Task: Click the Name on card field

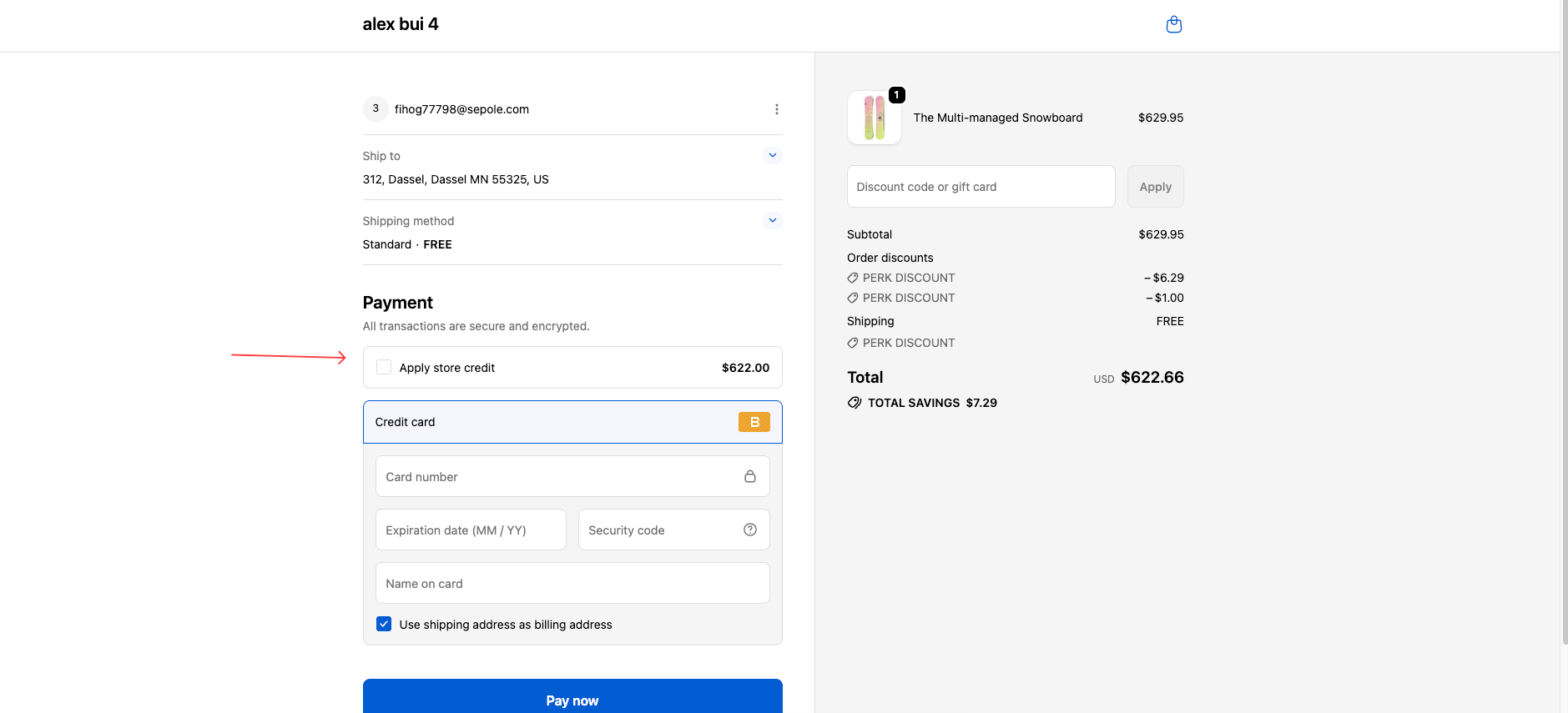Action: pyautogui.click(x=572, y=584)
